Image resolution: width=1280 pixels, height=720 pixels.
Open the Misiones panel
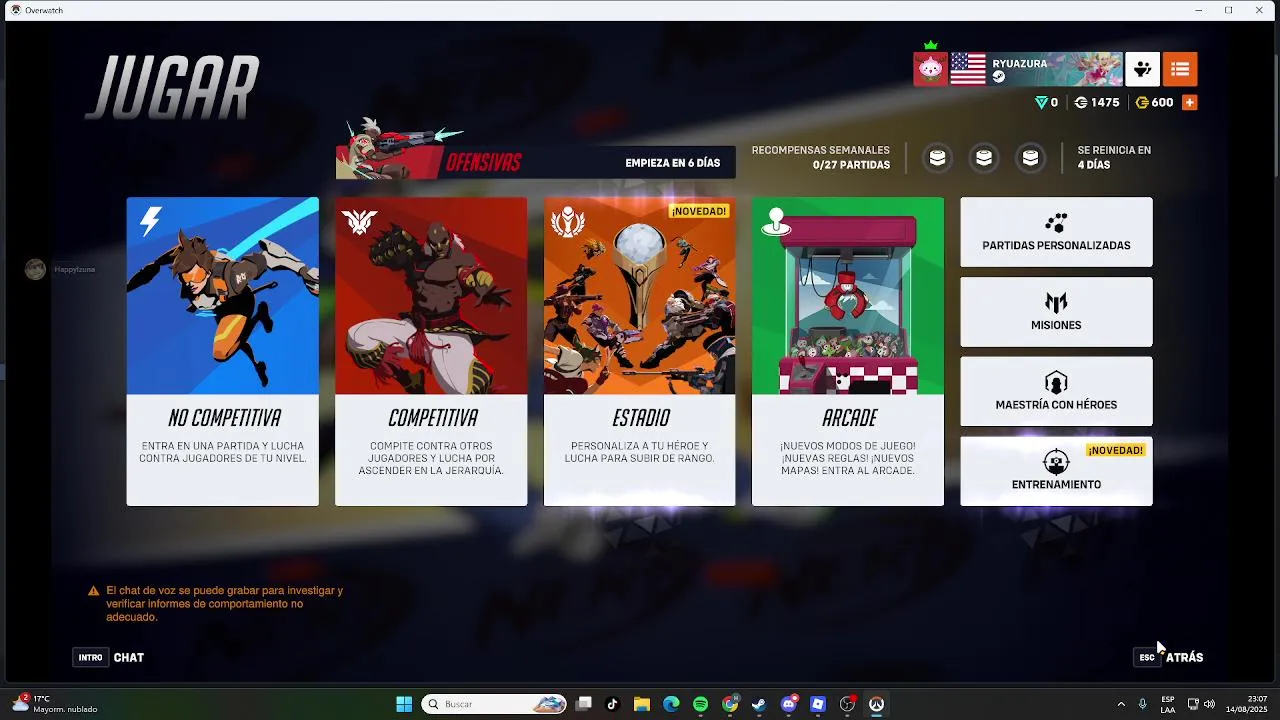(x=1056, y=312)
